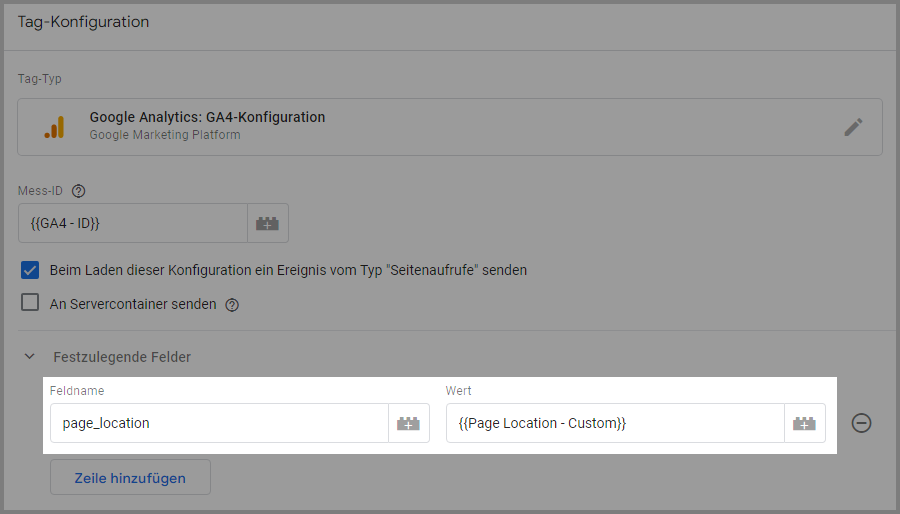Enable An Servercontainer senden checkbox
Image resolution: width=900 pixels, height=514 pixels.
pos(30,302)
